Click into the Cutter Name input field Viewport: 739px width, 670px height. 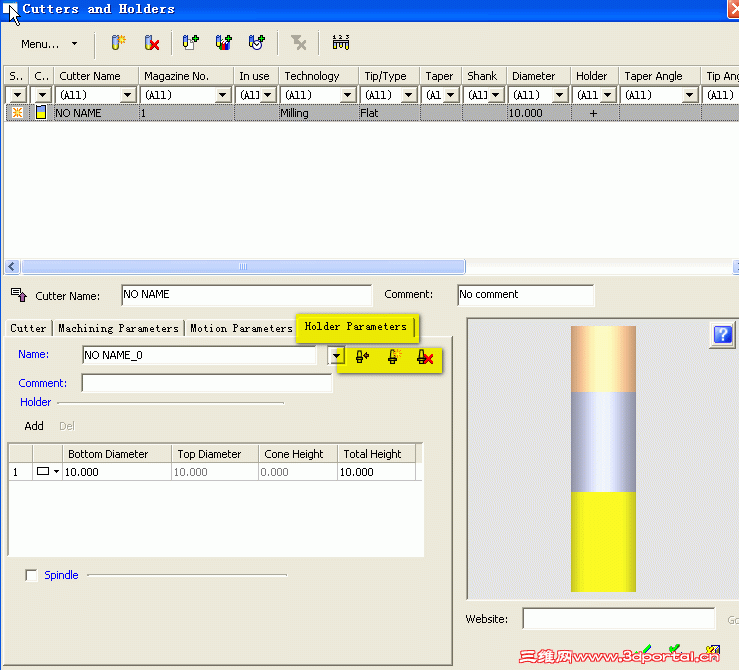(x=246, y=295)
